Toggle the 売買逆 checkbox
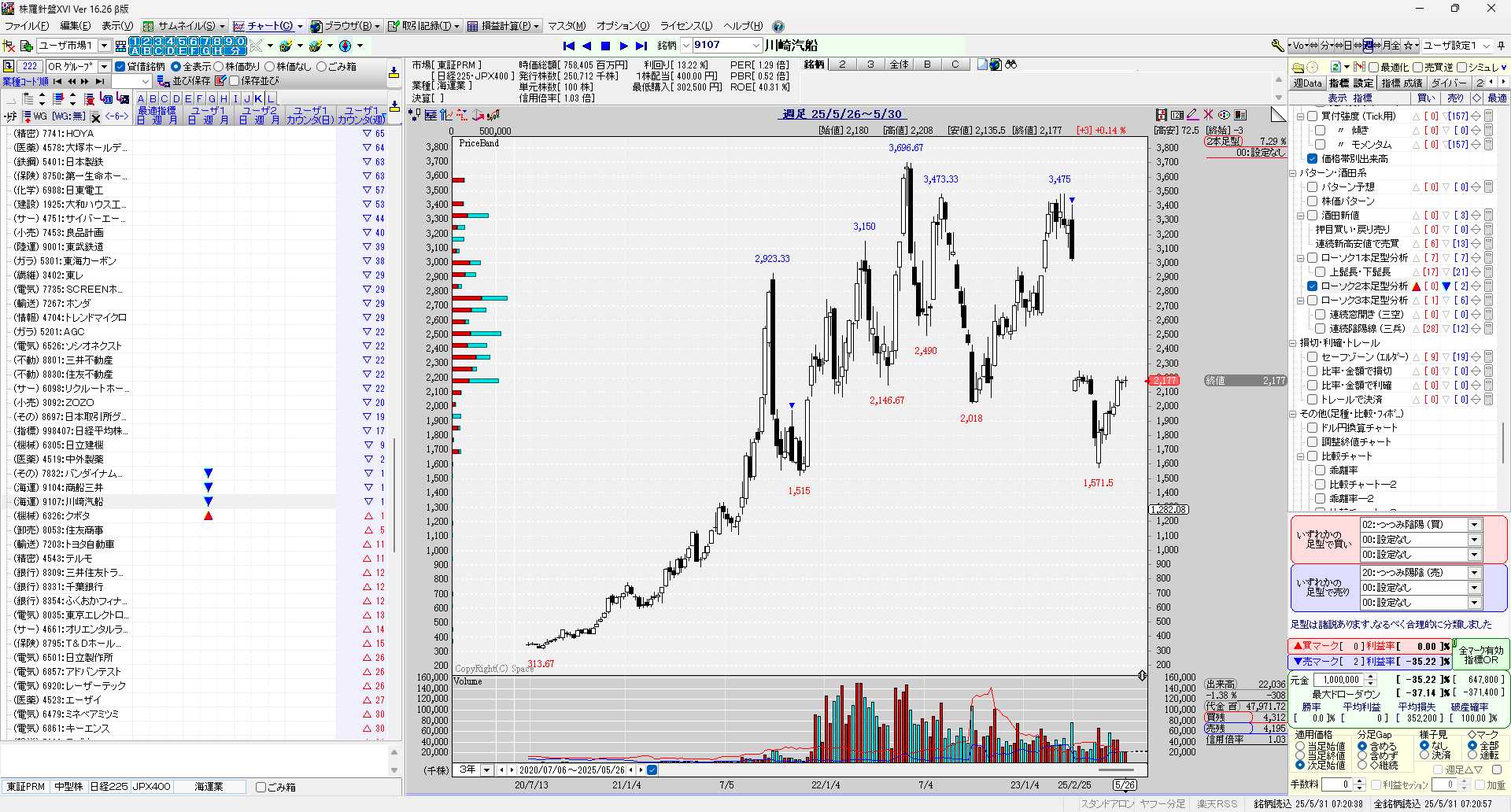The height and width of the screenshot is (812, 1511). coord(1417,68)
